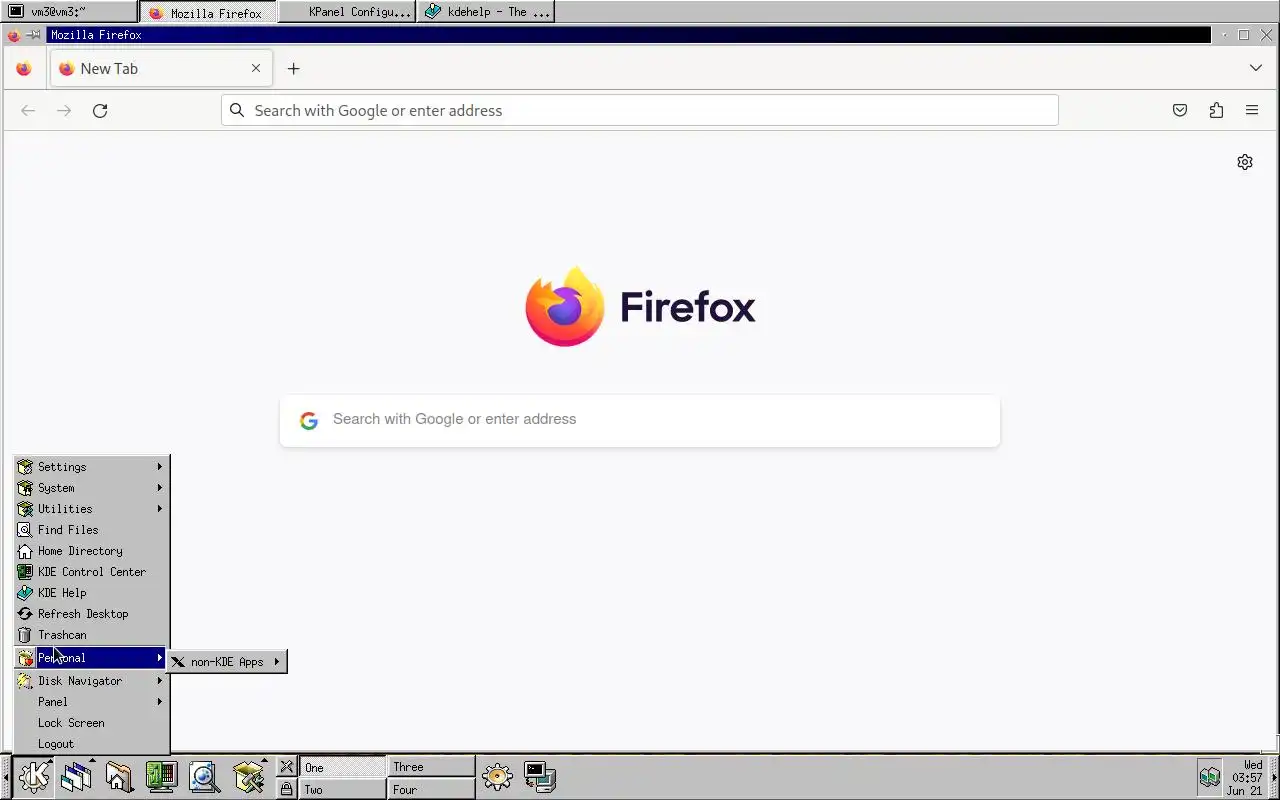Click the Firefox address bar
The image size is (1280, 800).
tap(640, 111)
